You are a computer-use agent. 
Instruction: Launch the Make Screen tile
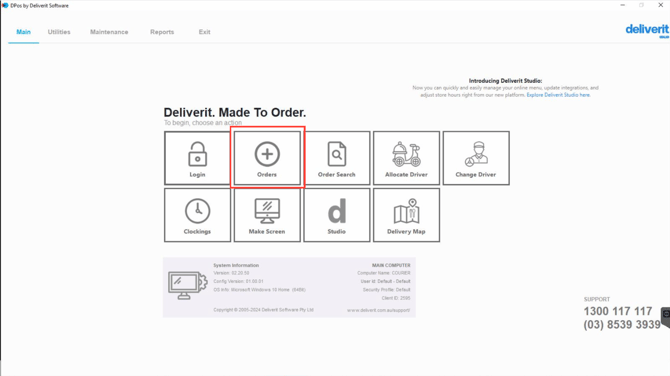click(267, 215)
